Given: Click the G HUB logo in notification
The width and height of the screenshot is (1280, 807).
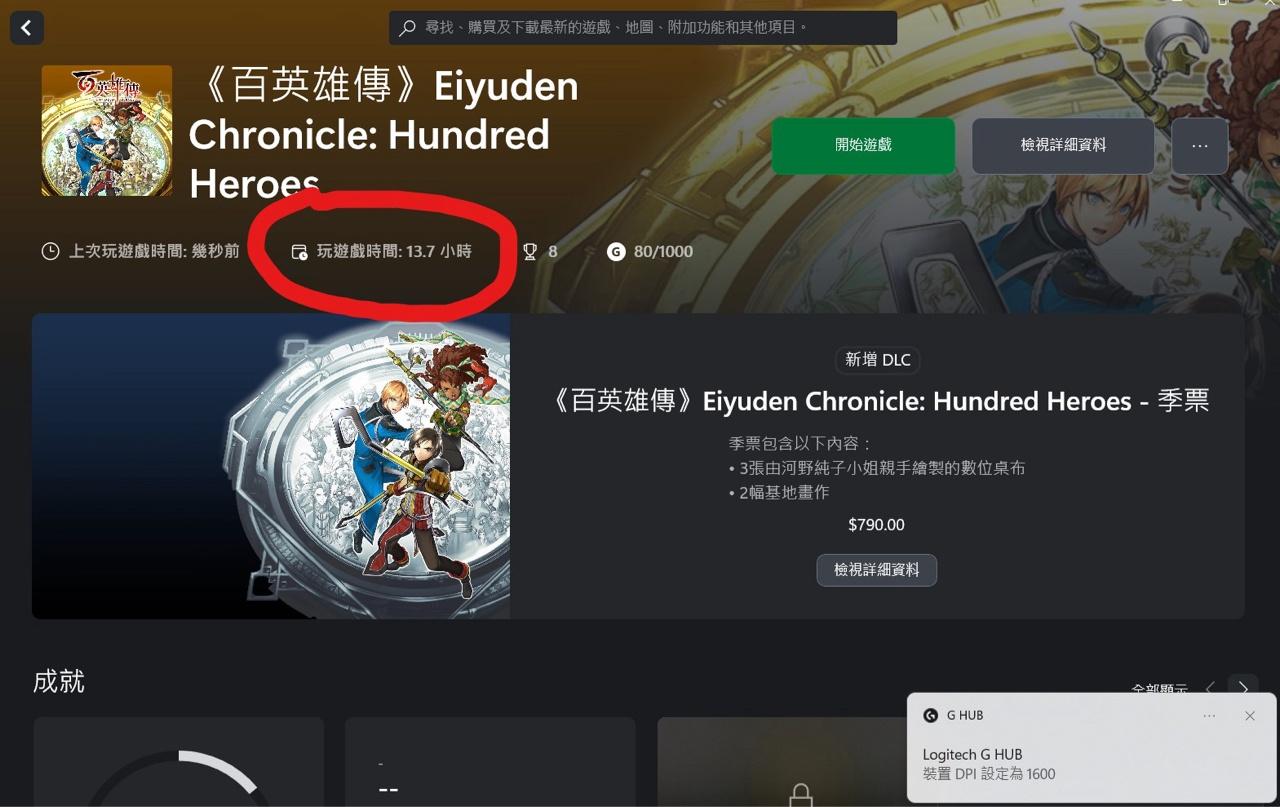Looking at the screenshot, I should [x=931, y=716].
